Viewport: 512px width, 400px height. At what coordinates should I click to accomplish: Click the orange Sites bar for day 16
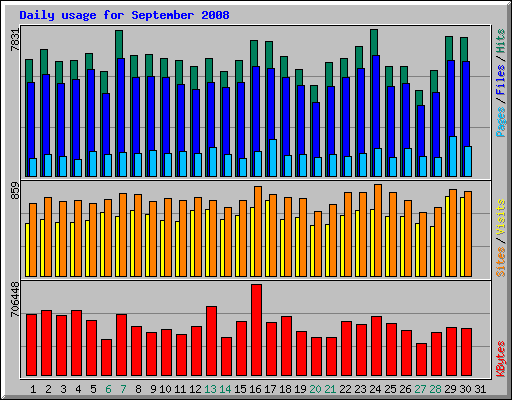258,231
